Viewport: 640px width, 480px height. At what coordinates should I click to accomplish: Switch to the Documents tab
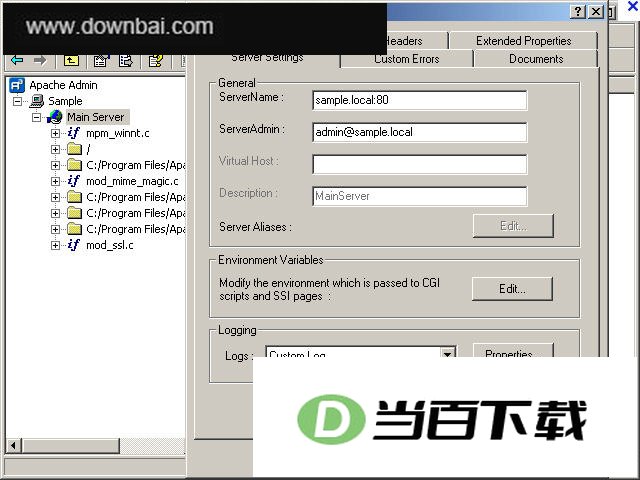click(536, 59)
